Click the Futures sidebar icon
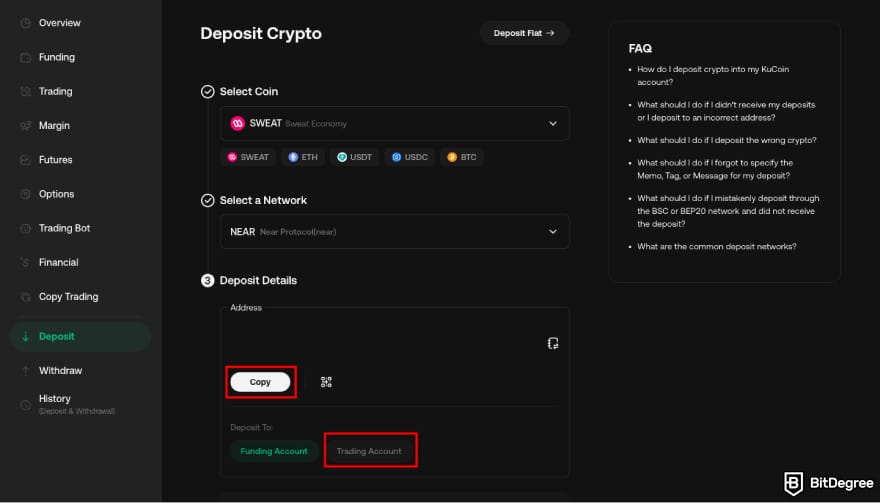The image size is (880, 503). pos(26,160)
